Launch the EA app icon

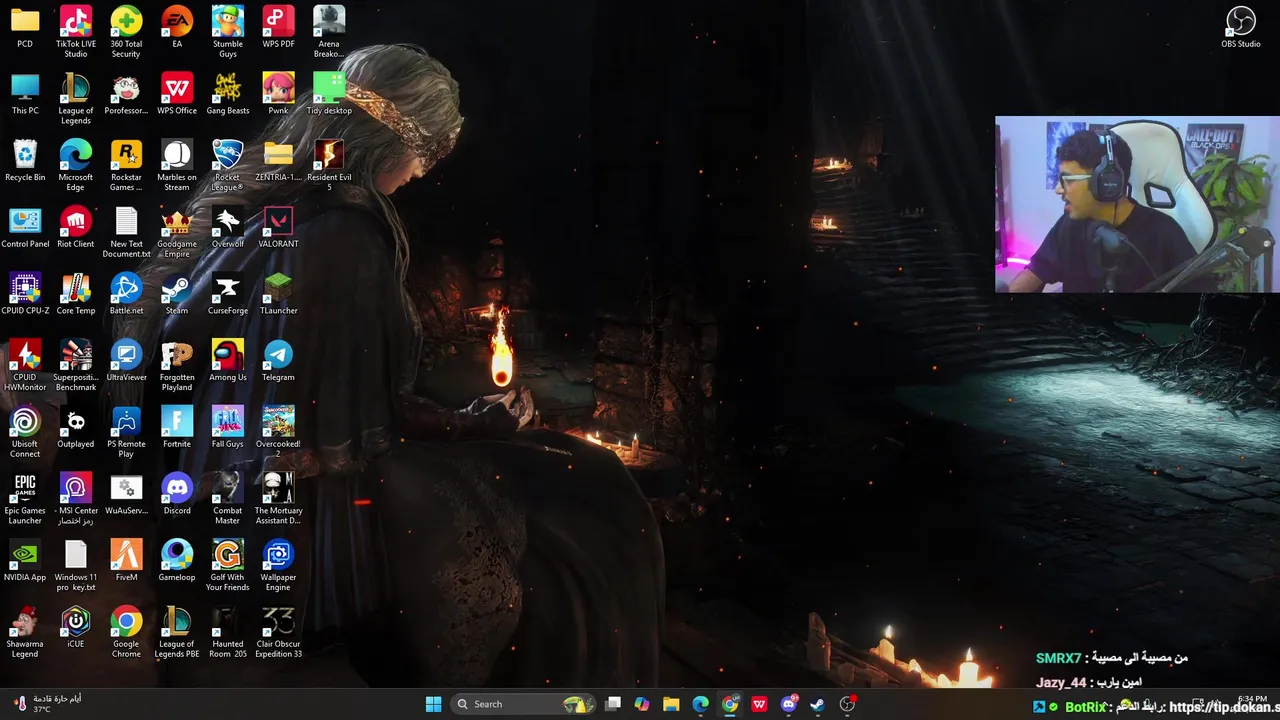point(177,27)
